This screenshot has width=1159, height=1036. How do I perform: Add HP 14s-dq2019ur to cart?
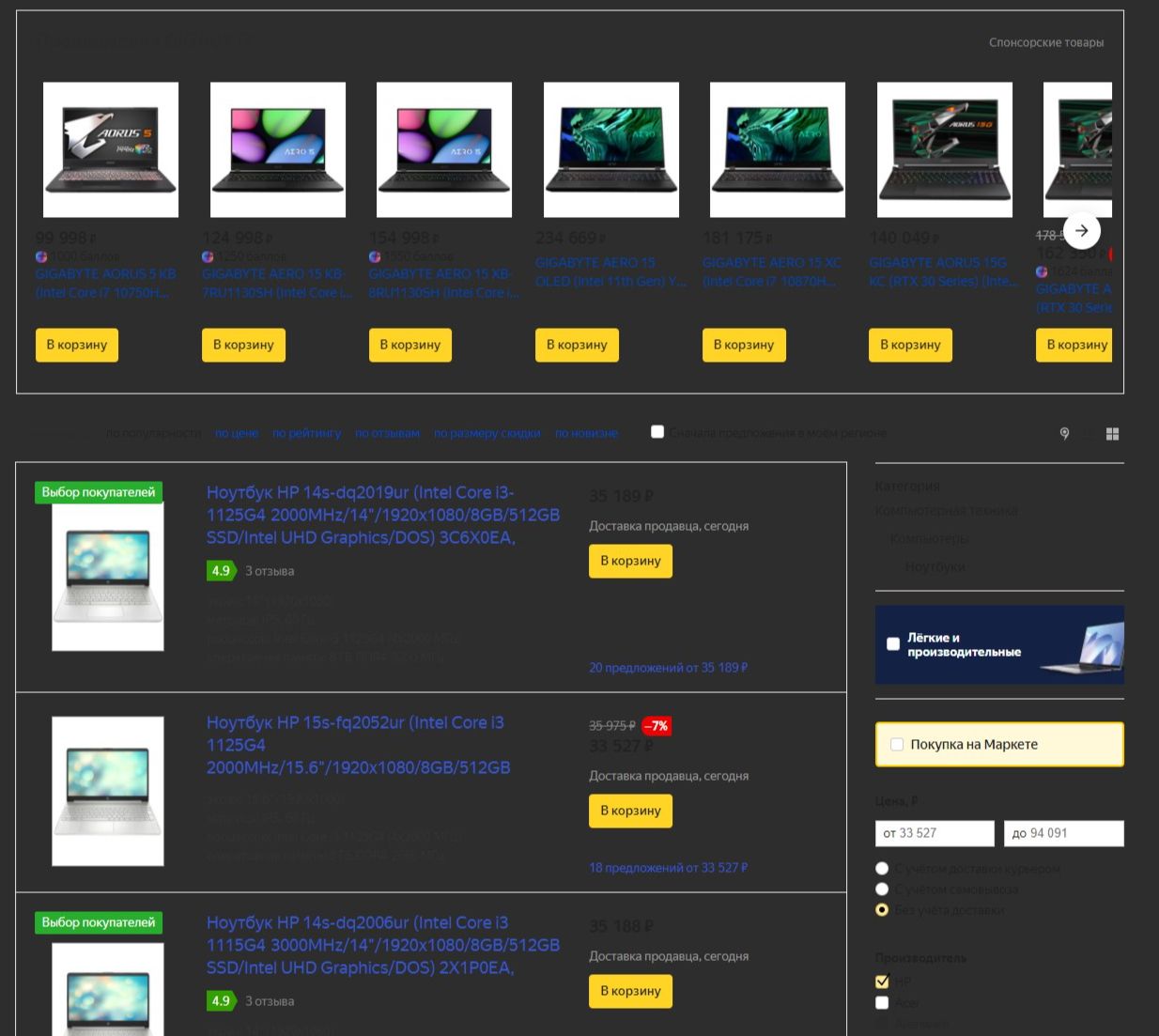[630, 561]
